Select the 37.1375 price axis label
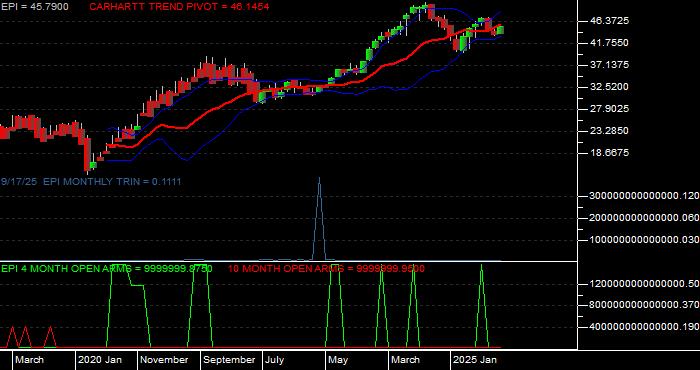Viewport: 700px width, 370px height. 609,65
